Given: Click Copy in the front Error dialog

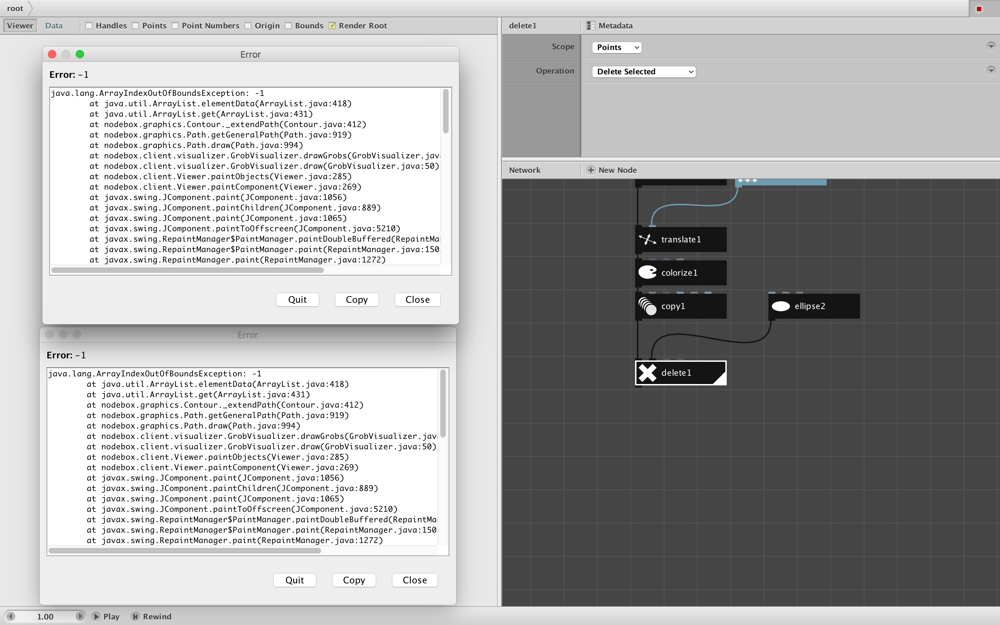Looking at the screenshot, I should tap(357, 300).
